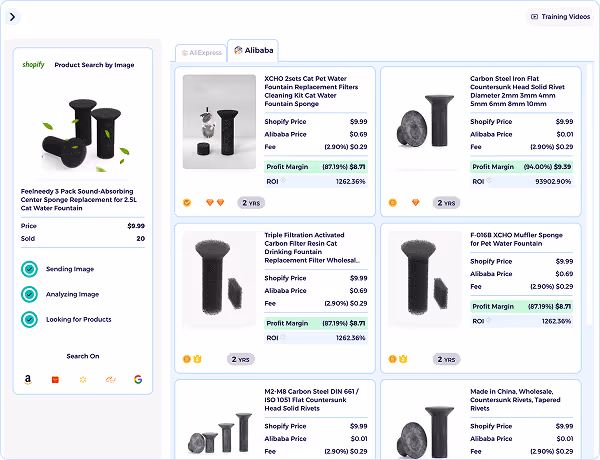The image size is (600, 460).
Task: Select the Alibaba tab
Action: (253, 50)
